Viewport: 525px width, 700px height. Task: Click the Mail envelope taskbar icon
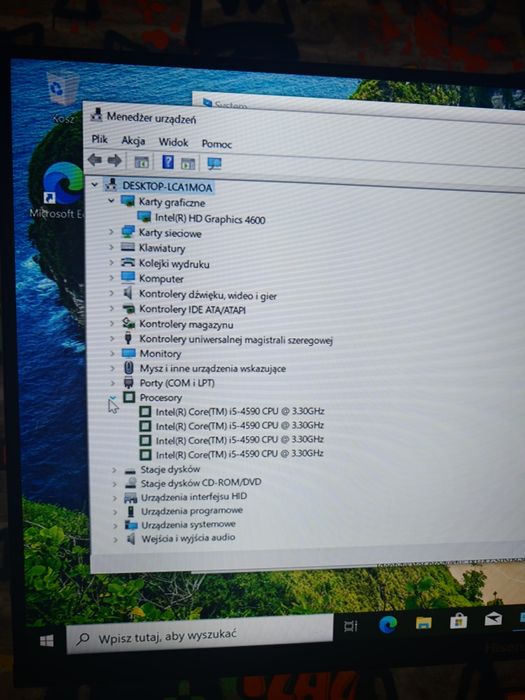493,618
